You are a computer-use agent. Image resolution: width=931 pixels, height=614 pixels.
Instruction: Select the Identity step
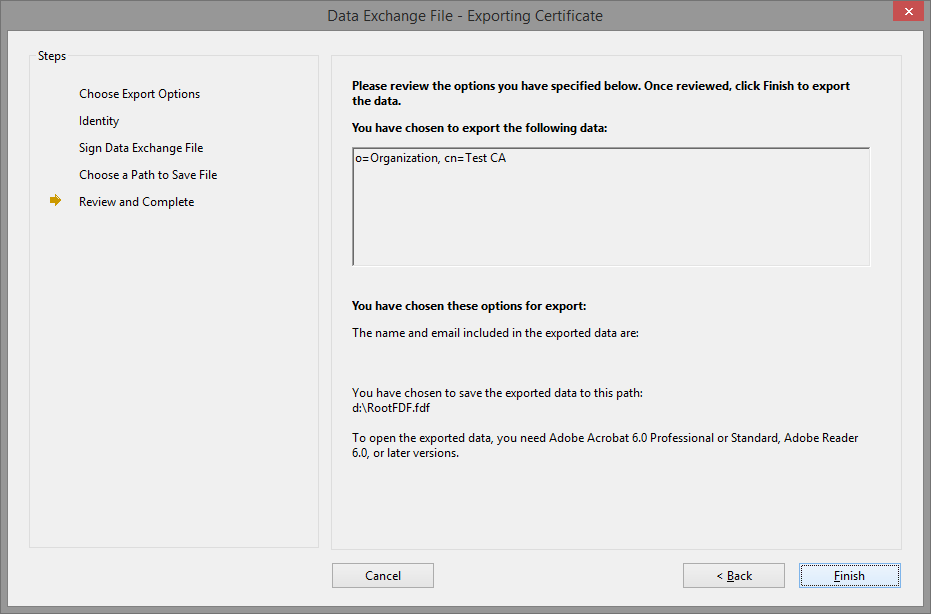tap(99, 121)
